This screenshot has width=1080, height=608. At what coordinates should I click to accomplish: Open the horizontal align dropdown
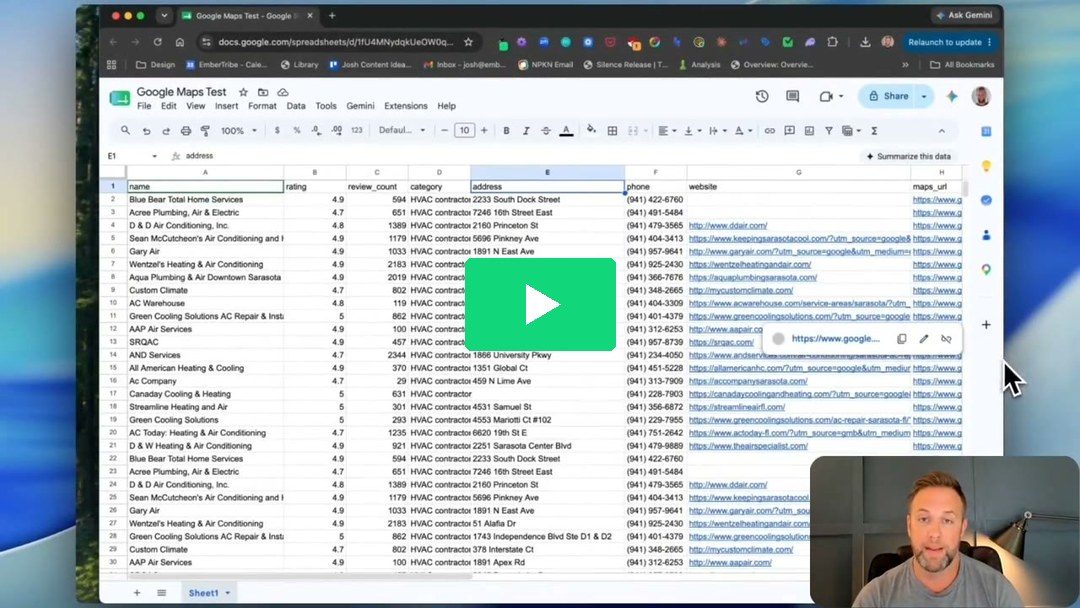tap(667, 131)
